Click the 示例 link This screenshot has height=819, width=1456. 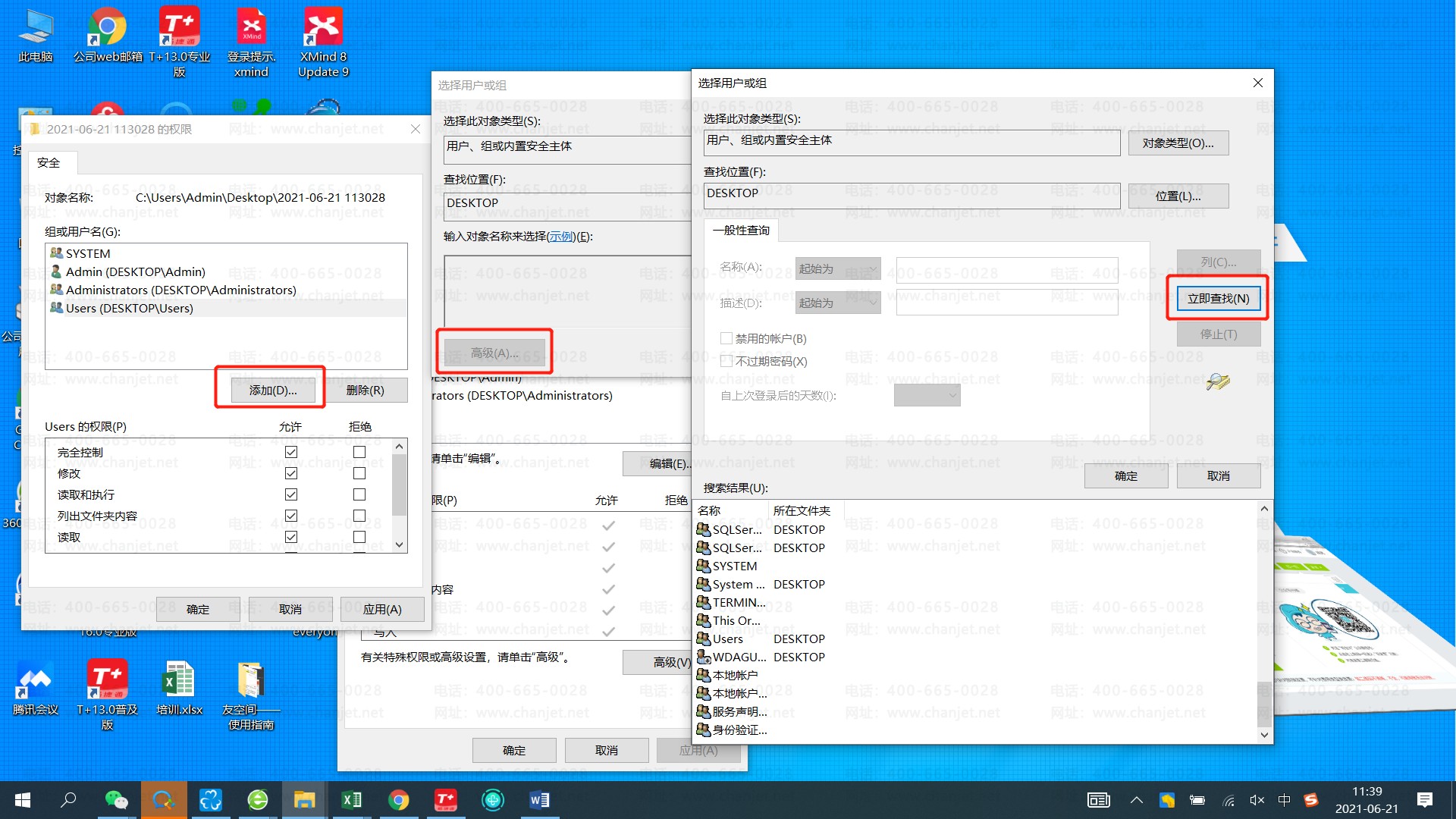(x=562, y=237)
